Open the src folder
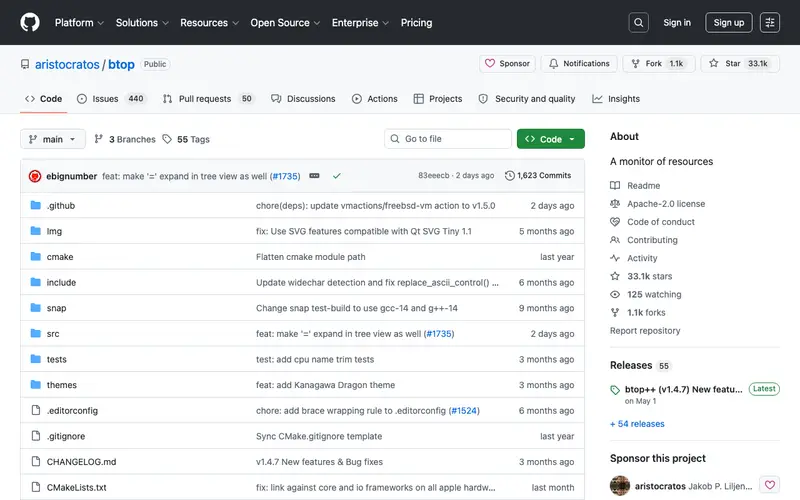This screenshot has width=800, height=500. pyautogui.click(x=53, y=334)
